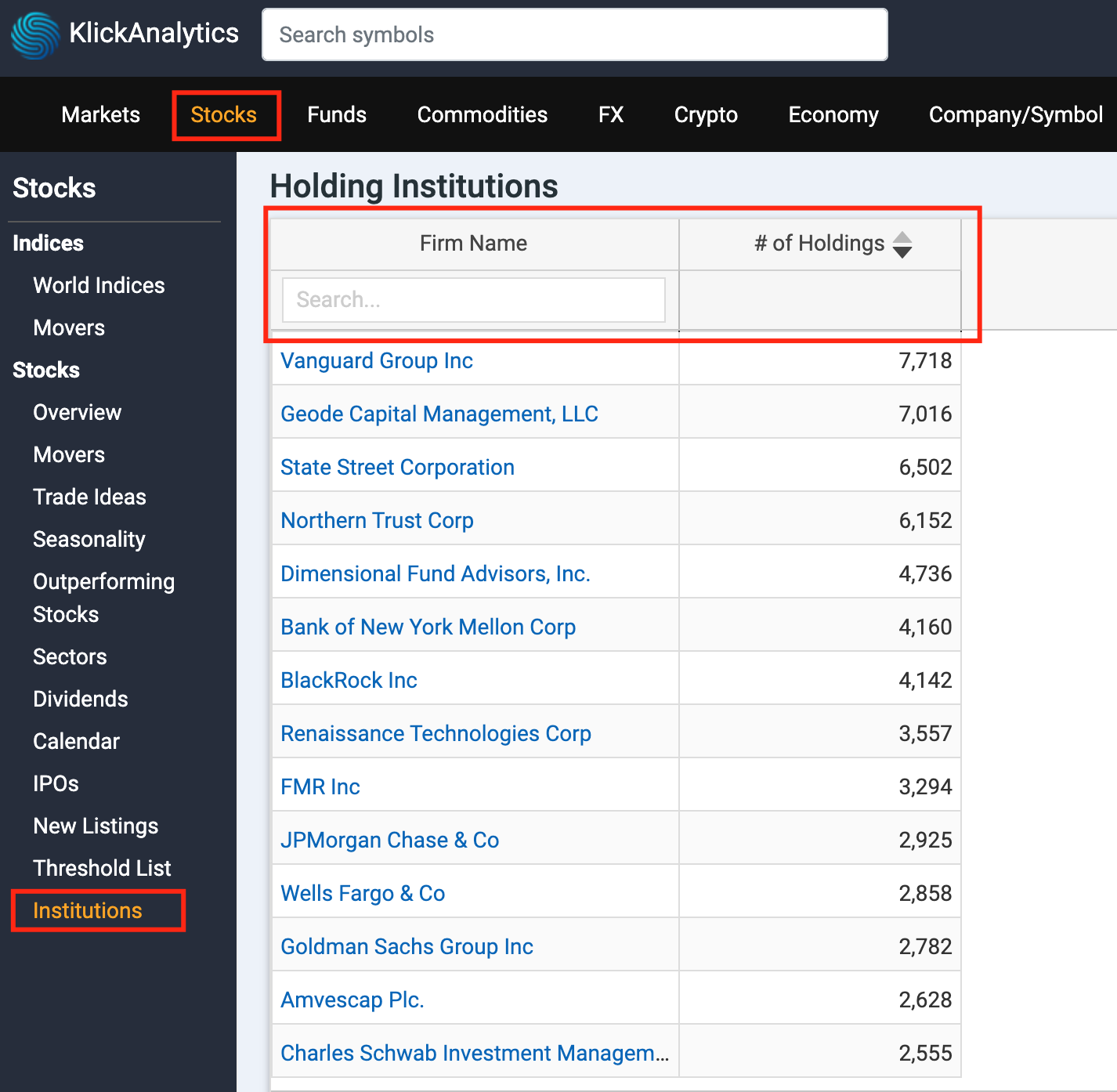The height and width of the screenshot is (1092, 1117).
Task: Open Bank of New York Mellon Corp
Action: 428,627
